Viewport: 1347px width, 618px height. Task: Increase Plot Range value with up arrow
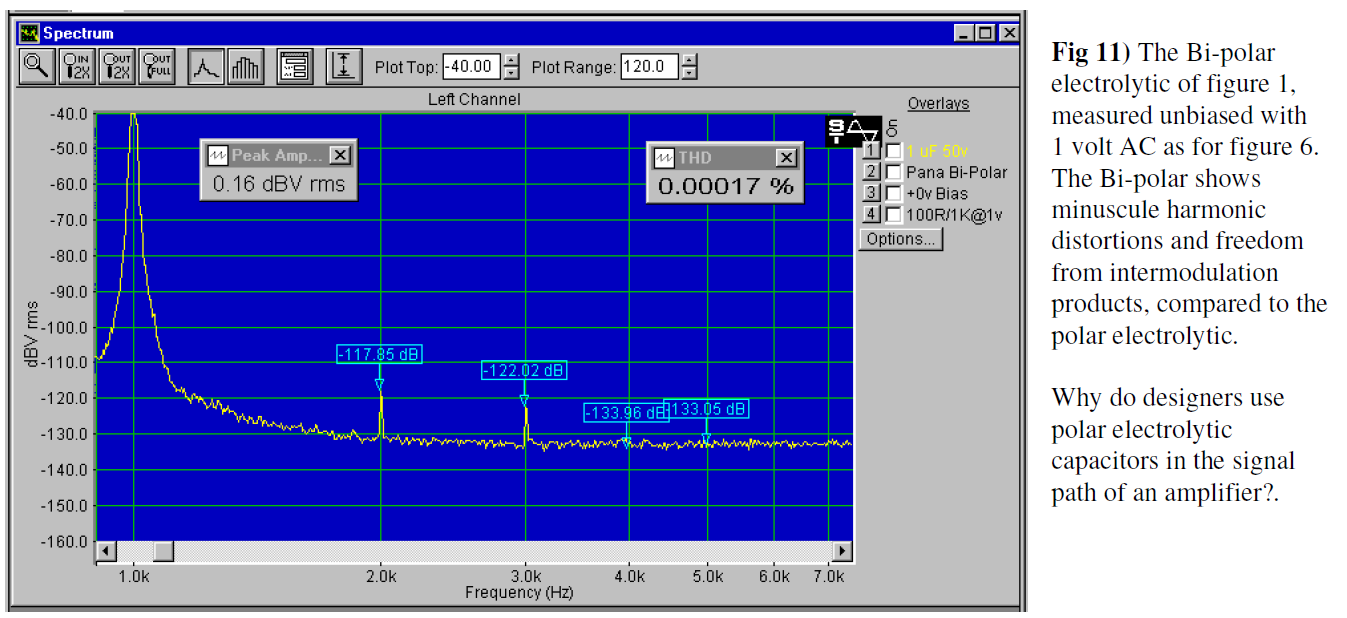(688, 61)
